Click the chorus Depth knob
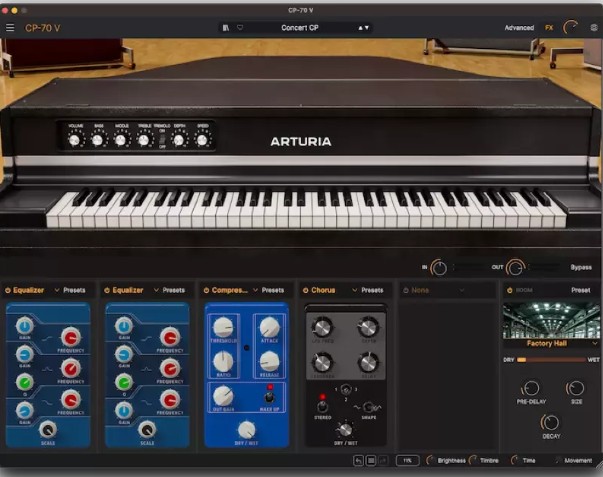Image resolution: width=603 pixels, height=477 pixels. (368, 327)
